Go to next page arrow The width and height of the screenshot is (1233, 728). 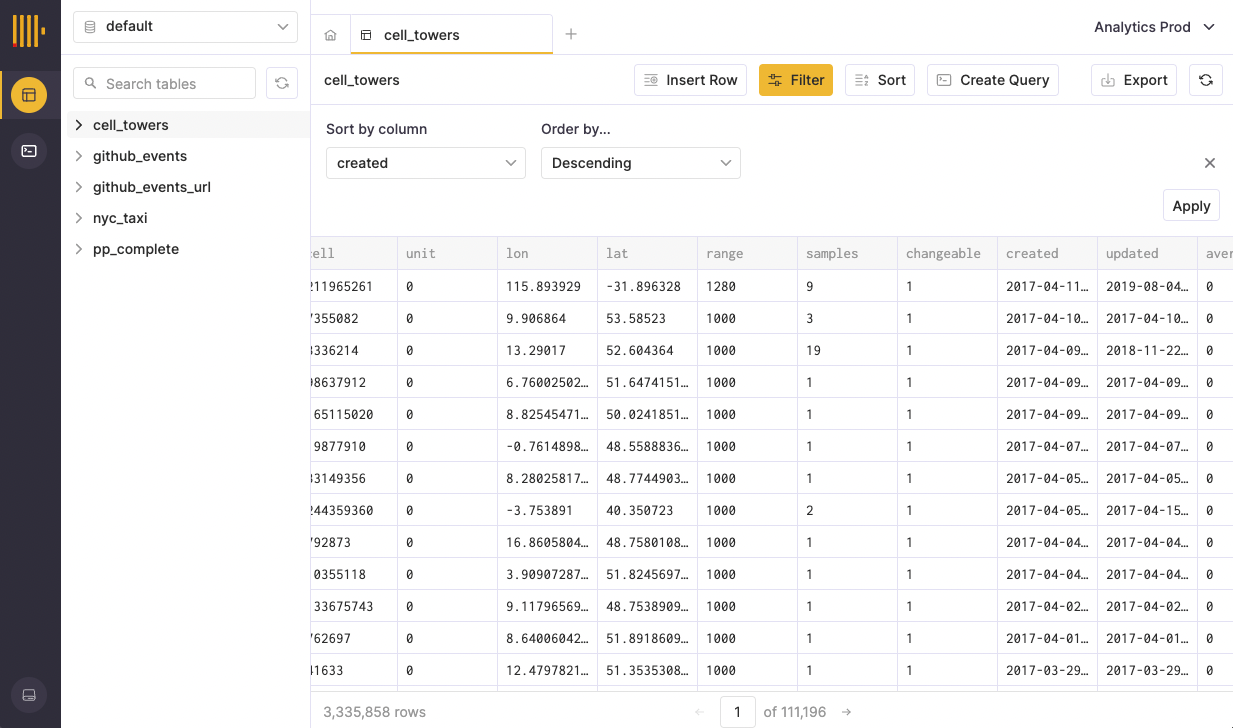pos(846,712)
